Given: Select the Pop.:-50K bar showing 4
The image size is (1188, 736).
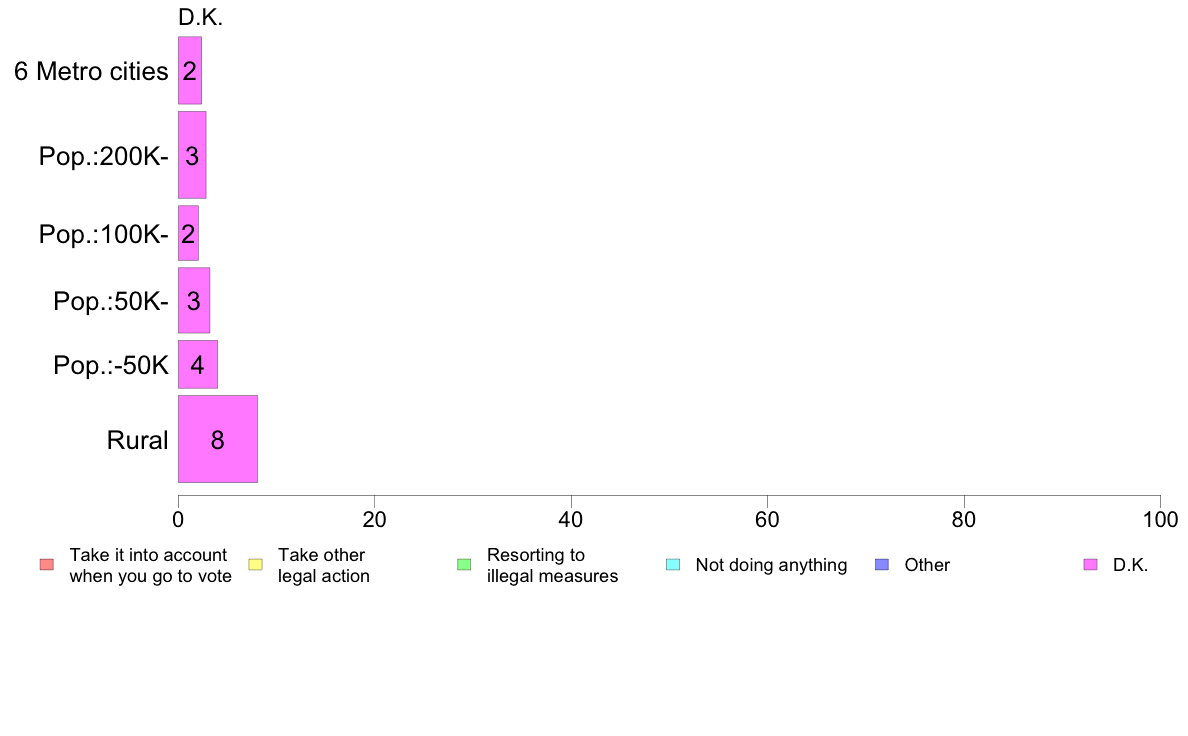Looking at the screenshot, I should click(x=198, y=365).
